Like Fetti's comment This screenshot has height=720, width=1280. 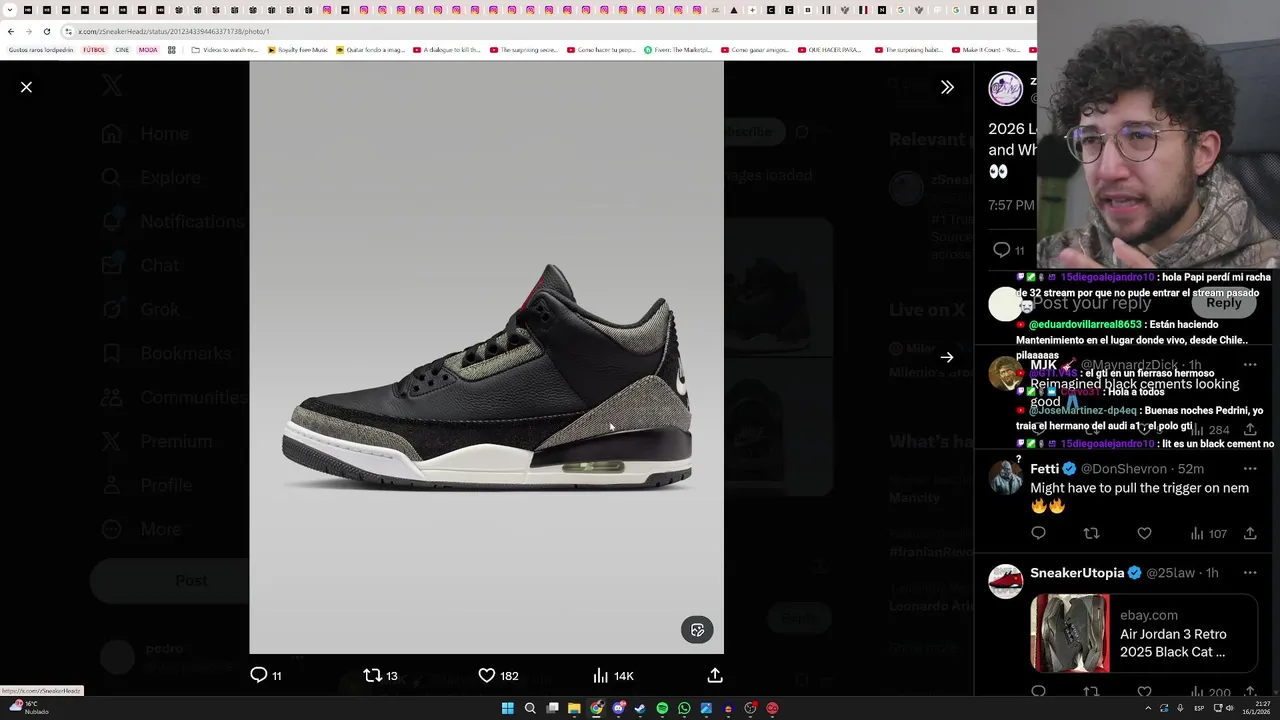coord(1144,534)
